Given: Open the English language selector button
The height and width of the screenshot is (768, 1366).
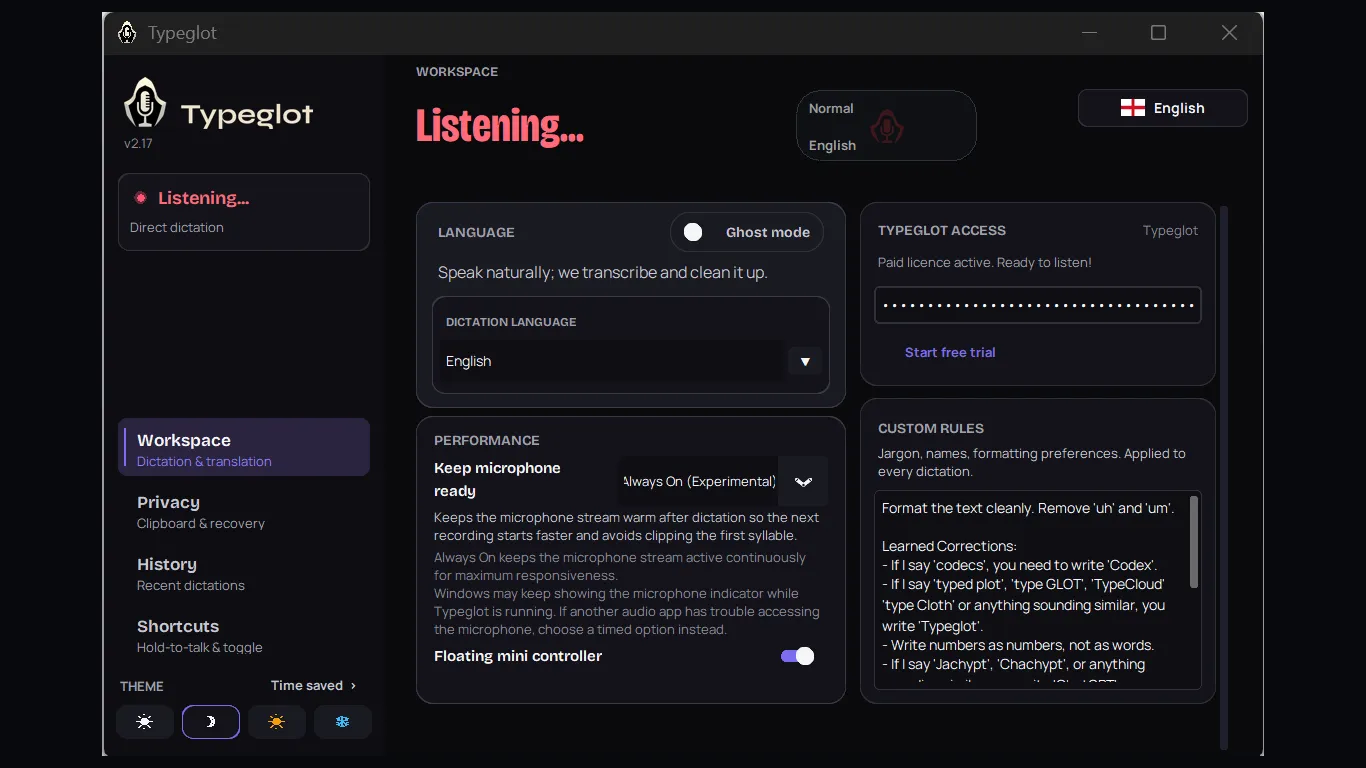Looking at the screenshot, I should pyautogui.click(x=1163, y=108).
